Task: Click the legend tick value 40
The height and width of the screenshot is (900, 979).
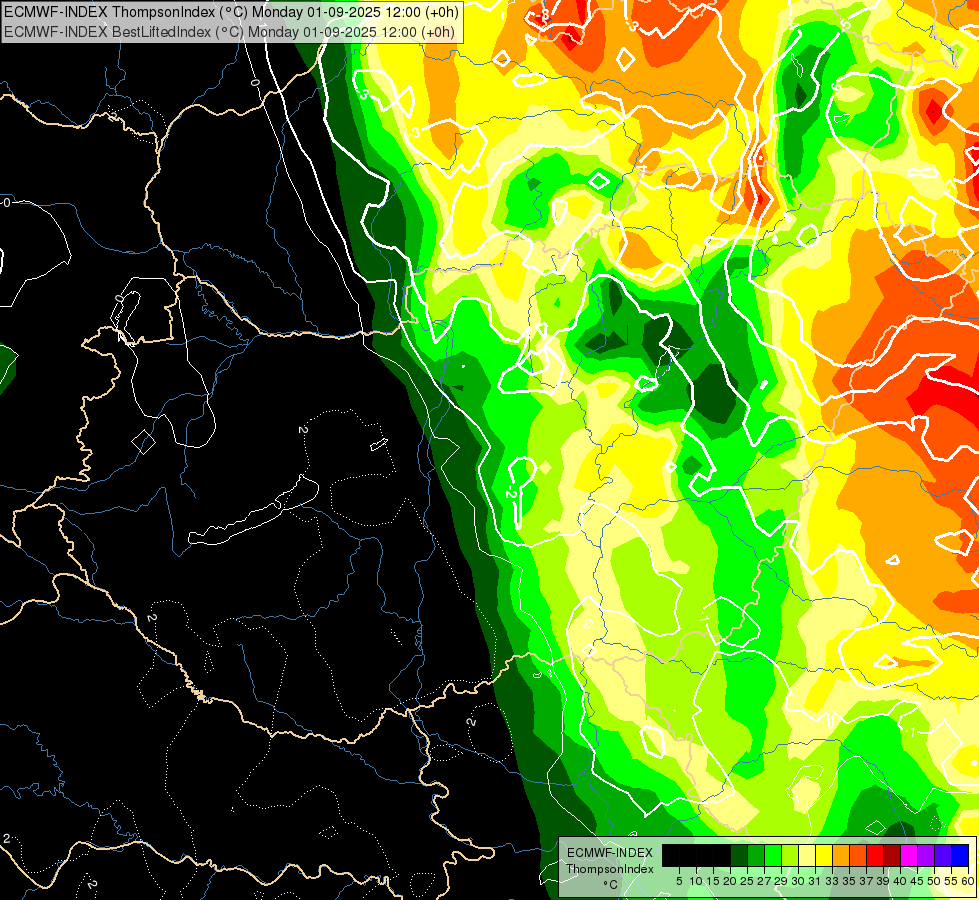Action: [900, 881]
